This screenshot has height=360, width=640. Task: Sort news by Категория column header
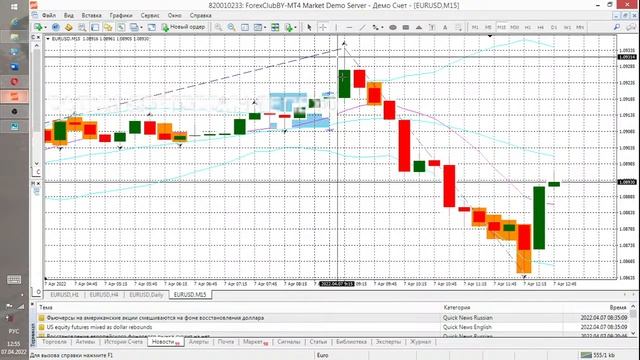pyautogui.click(x=457, y=308)
